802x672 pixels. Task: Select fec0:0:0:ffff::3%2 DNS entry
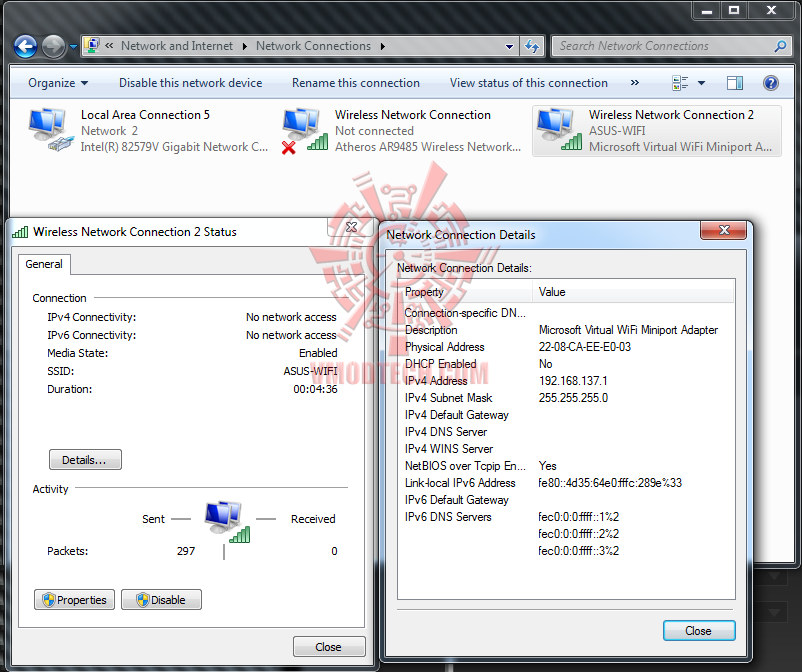[x=578, y=551]
